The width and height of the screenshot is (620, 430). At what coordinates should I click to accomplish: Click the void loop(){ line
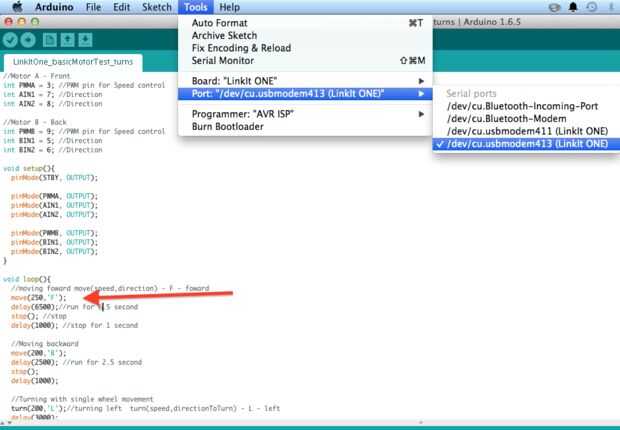[x=27, y=279]
